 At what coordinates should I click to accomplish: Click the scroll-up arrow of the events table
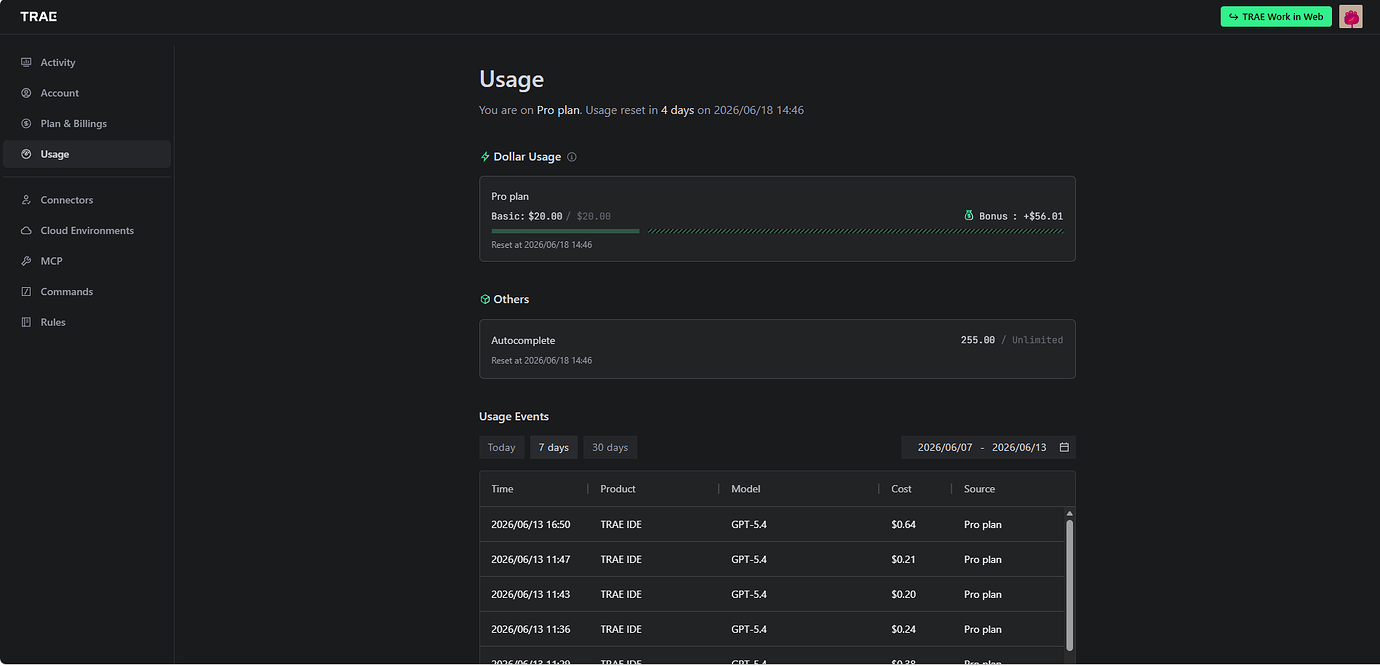(1070, 514)
